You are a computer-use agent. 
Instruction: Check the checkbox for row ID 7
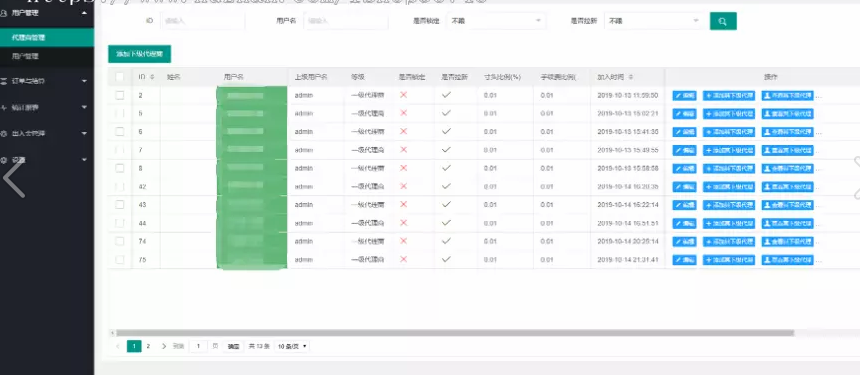coord(120,150)
